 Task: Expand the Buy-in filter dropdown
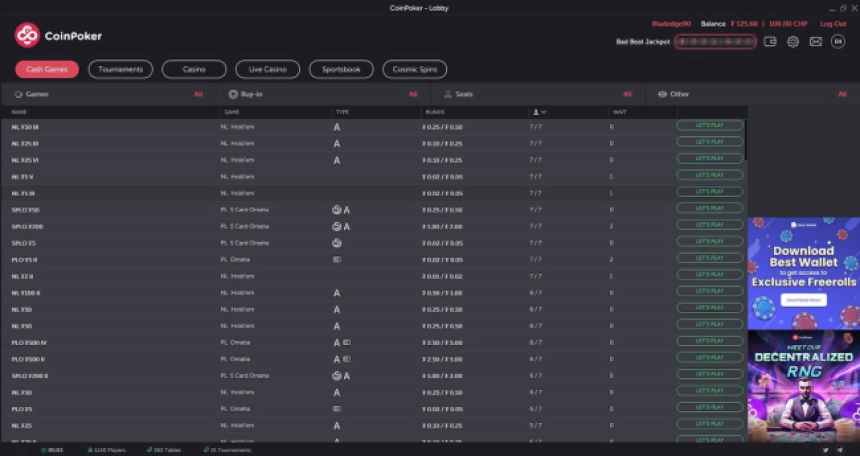(412, 94)
